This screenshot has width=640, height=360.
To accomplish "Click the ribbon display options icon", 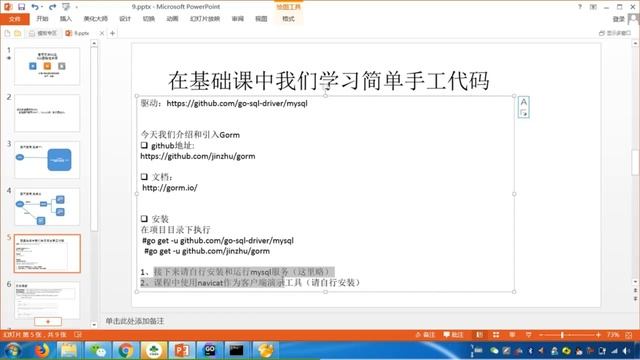I will coord(593,7).
